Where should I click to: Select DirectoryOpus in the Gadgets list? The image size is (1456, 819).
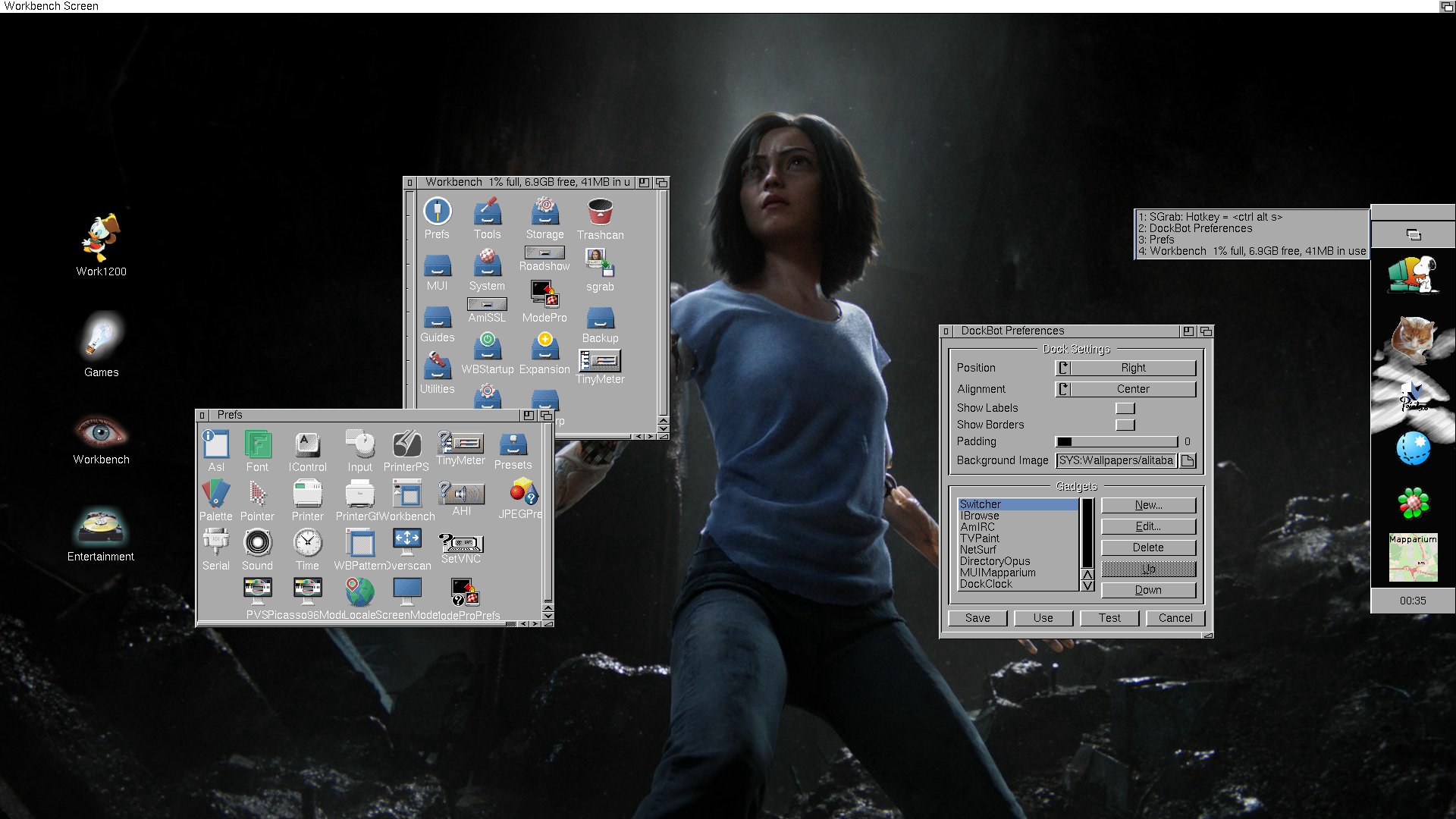pos(1018,561)
